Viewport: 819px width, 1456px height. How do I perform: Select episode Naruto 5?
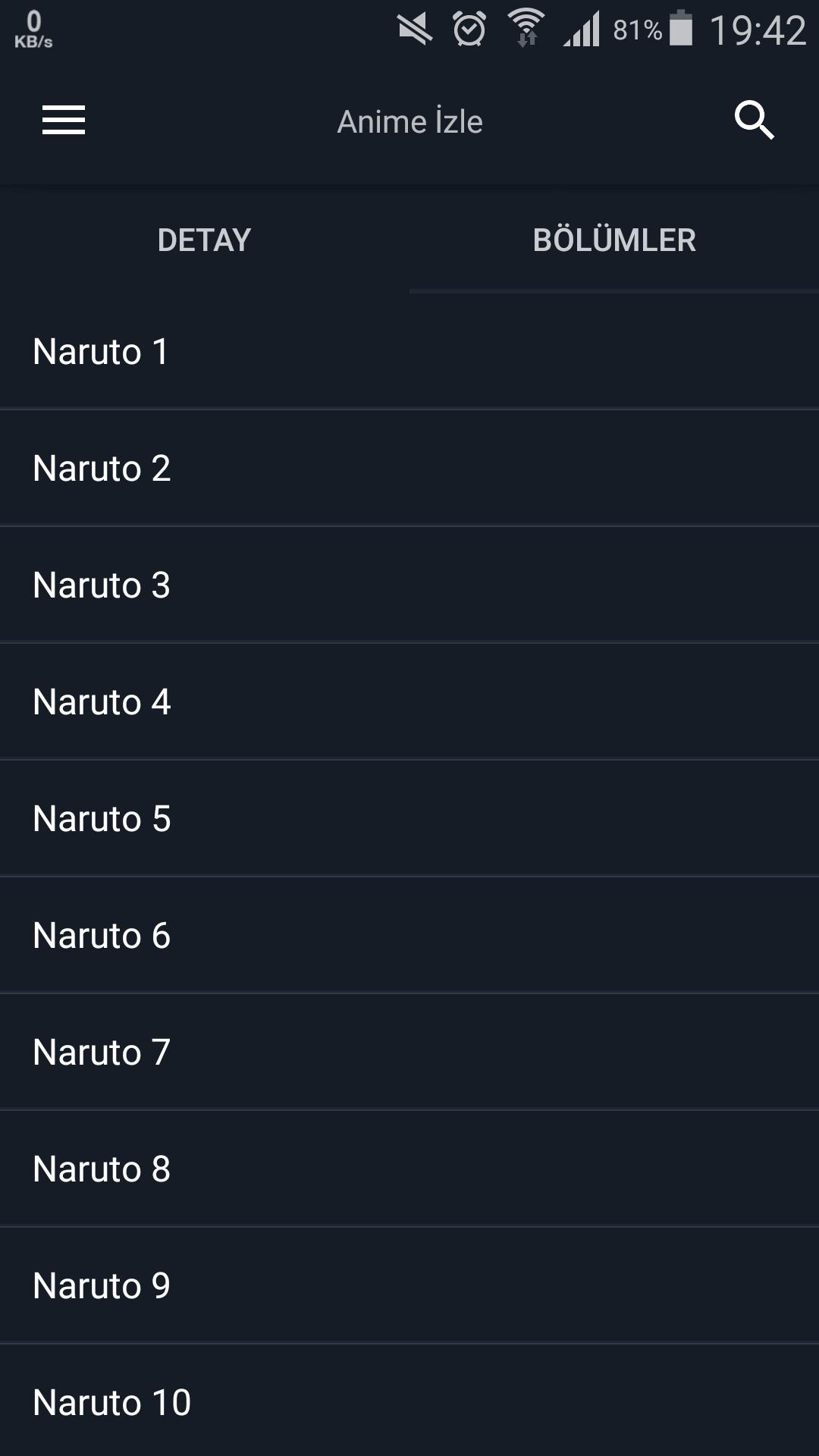pos(409,819)
